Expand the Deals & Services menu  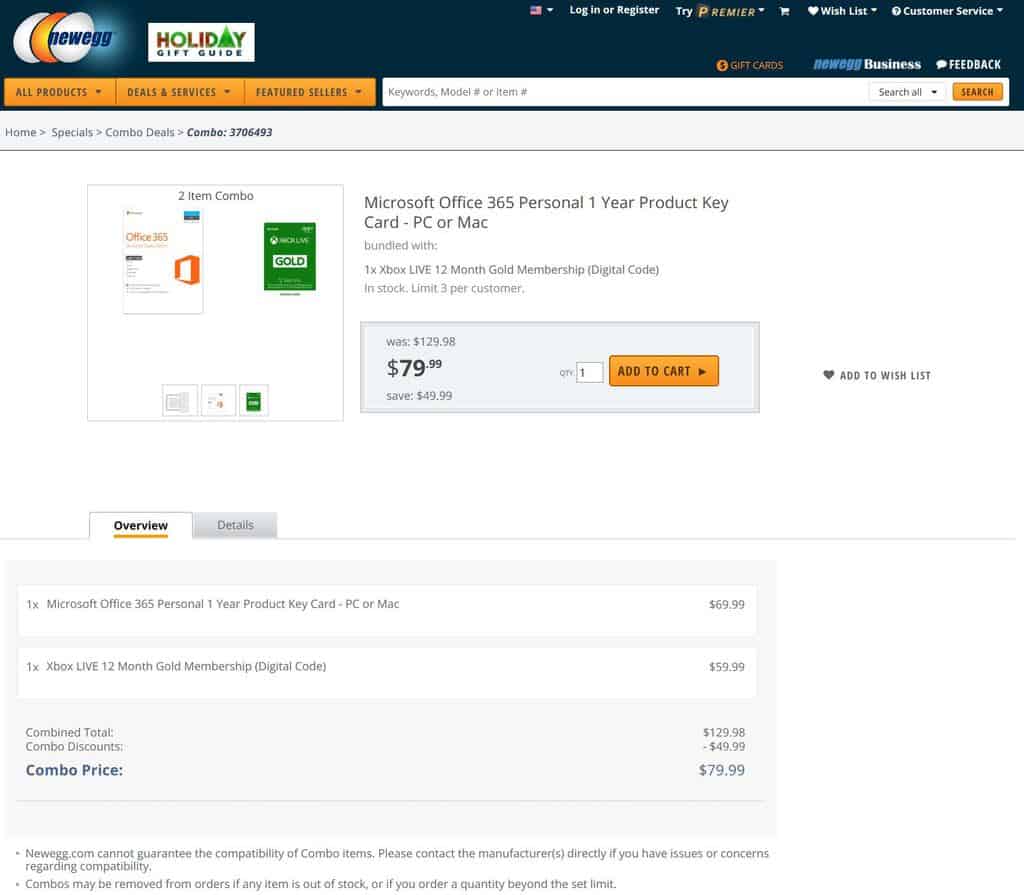[x=179, y=92]
